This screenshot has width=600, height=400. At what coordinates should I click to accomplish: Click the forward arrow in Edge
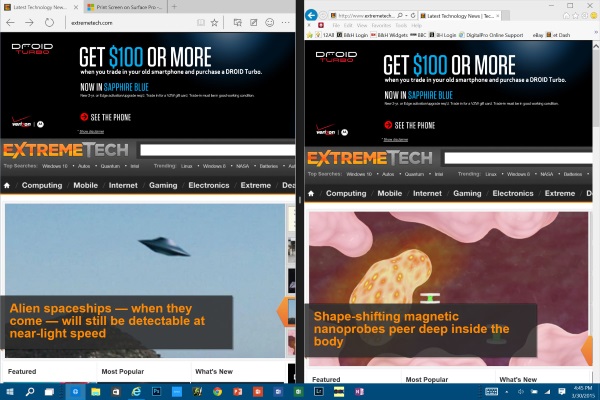click(29, 23)
